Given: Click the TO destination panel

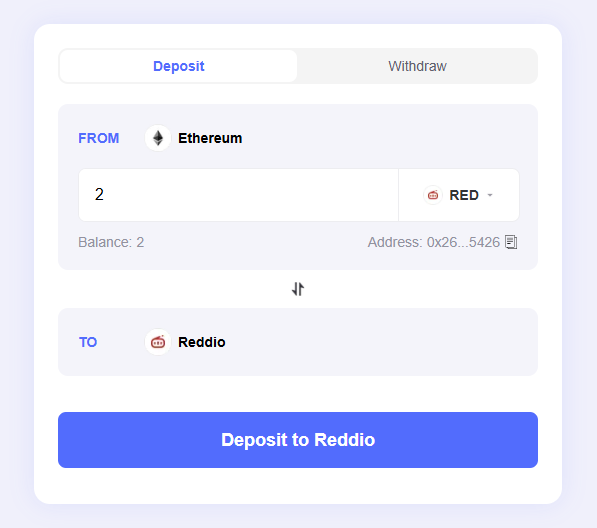Looking at the screenshot, I should [298, 342].
